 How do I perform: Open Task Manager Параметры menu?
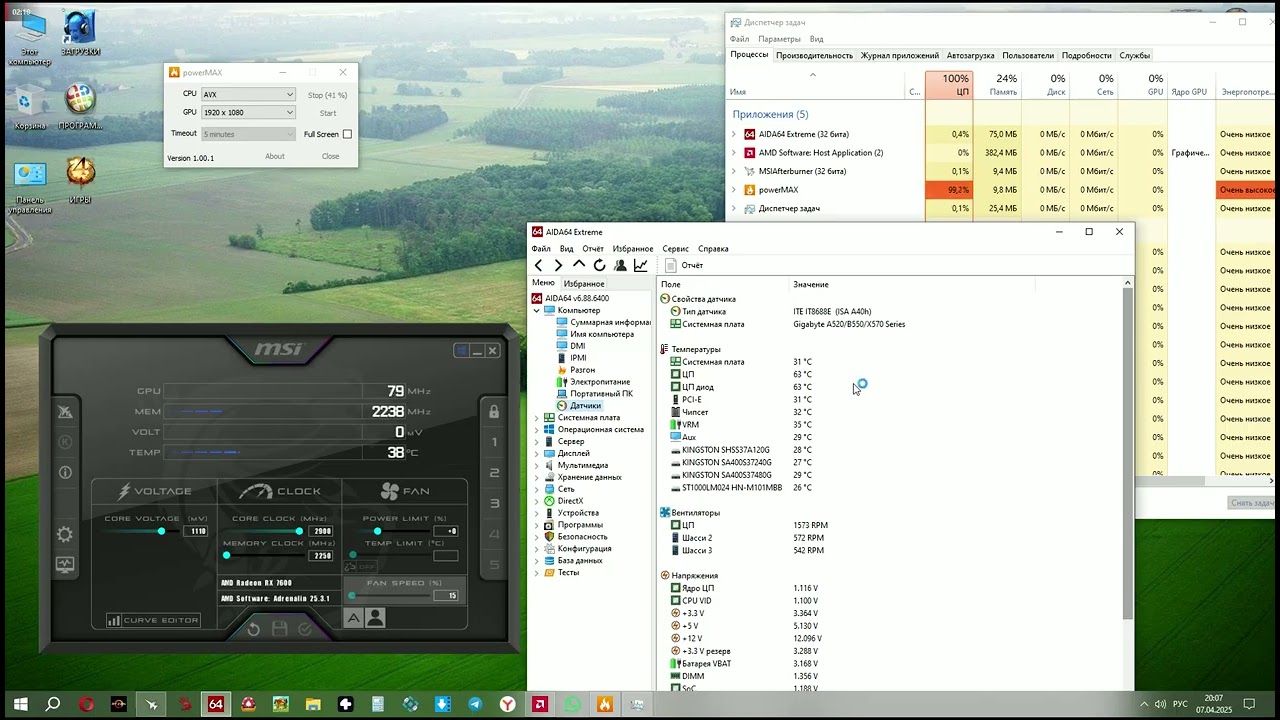(x=779, y=39)
